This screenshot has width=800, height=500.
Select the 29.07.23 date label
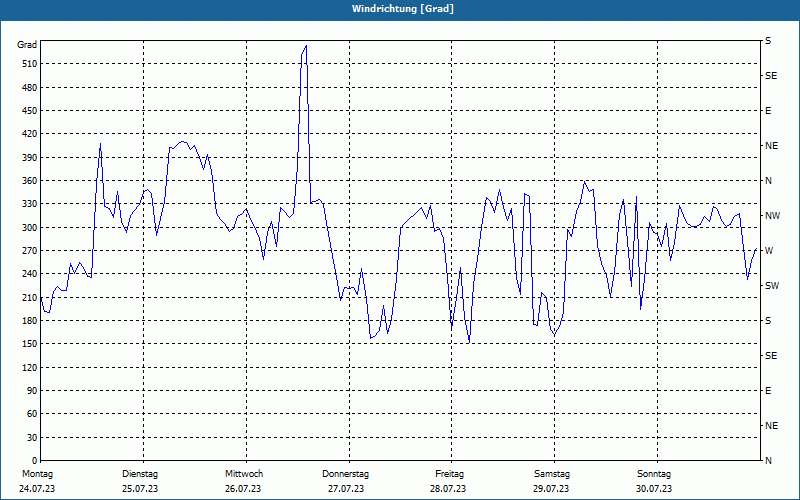click(x=551, y=489)
